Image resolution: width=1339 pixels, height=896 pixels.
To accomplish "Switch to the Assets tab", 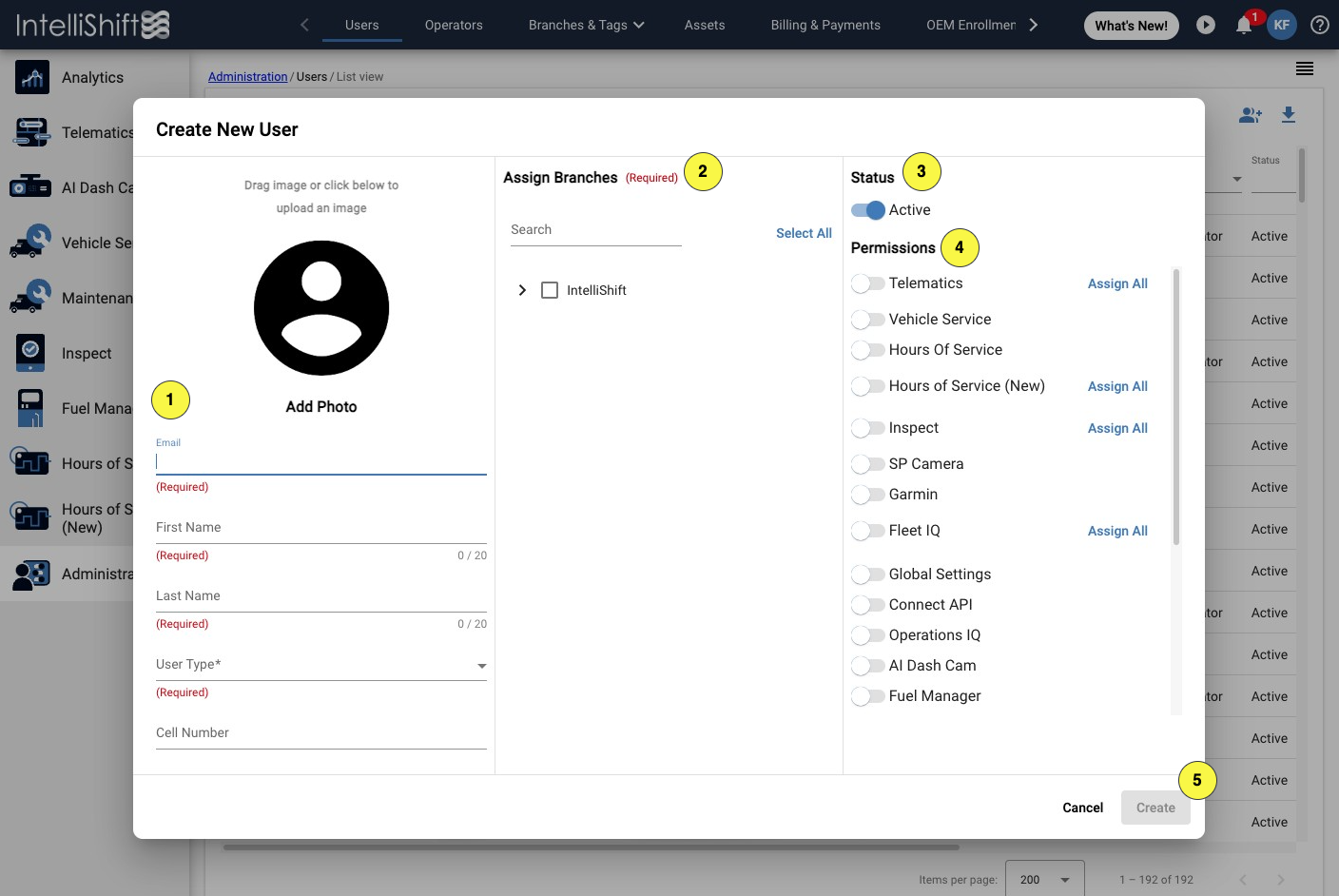I will click(705, 25).
